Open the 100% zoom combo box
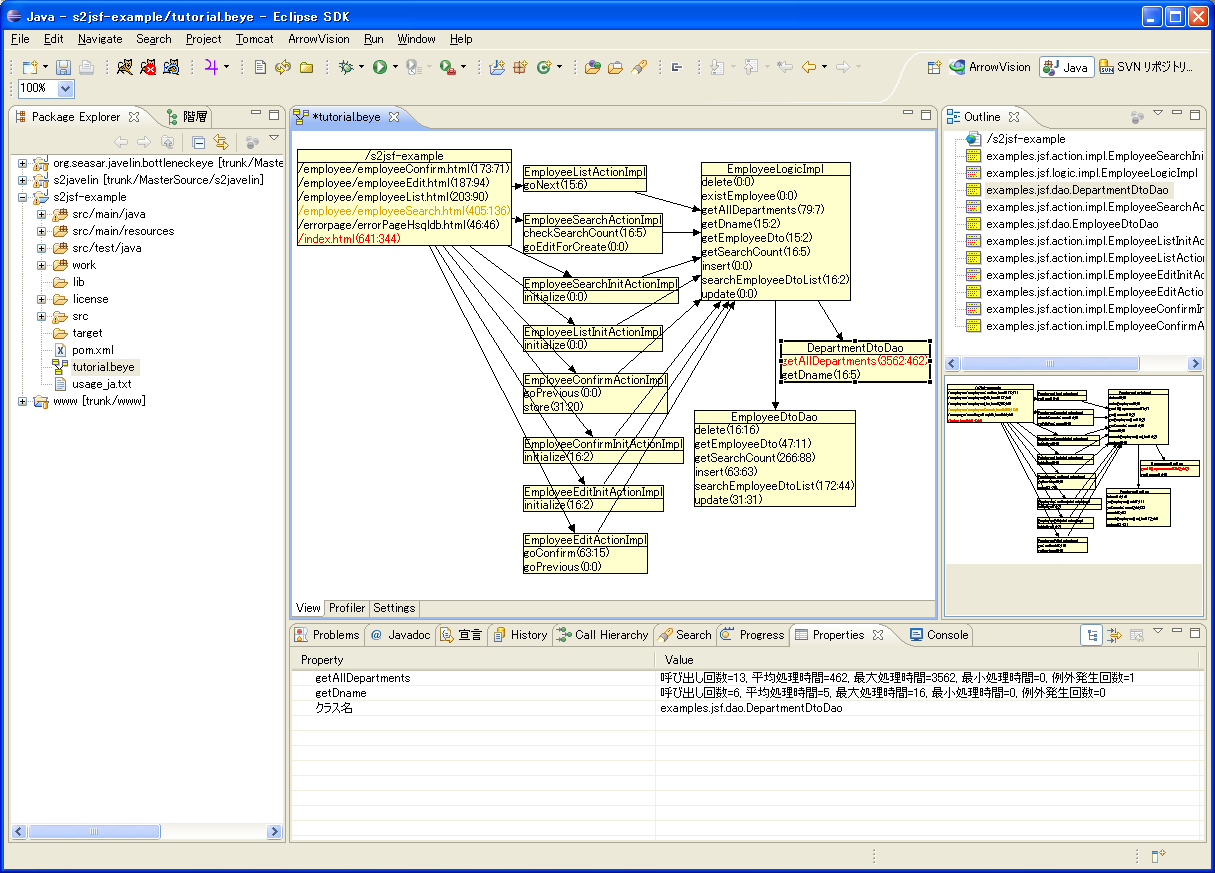Screen dimensions: 1215x873 [x=66, y=89]
